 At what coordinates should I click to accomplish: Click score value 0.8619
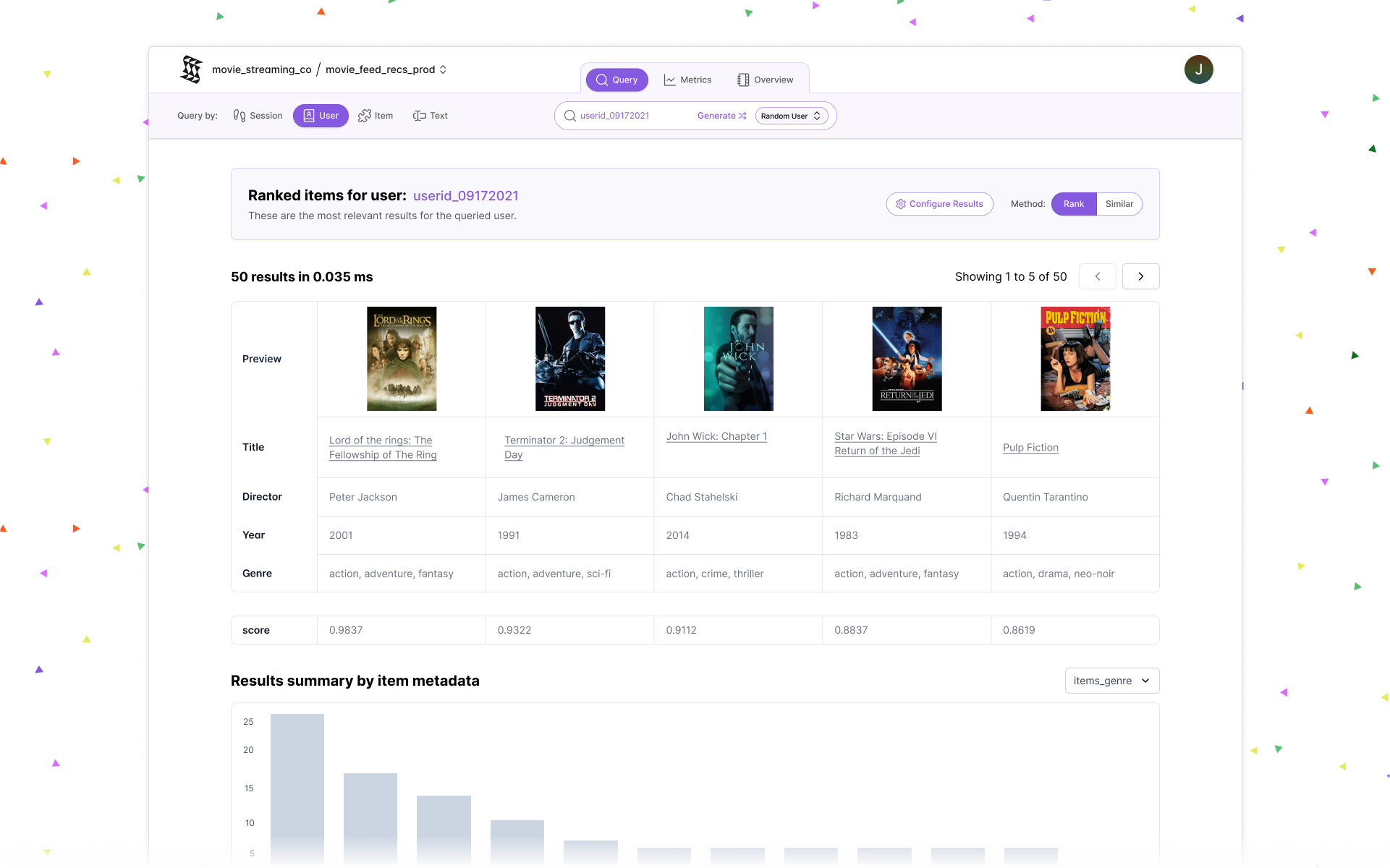coord(1019,630)
